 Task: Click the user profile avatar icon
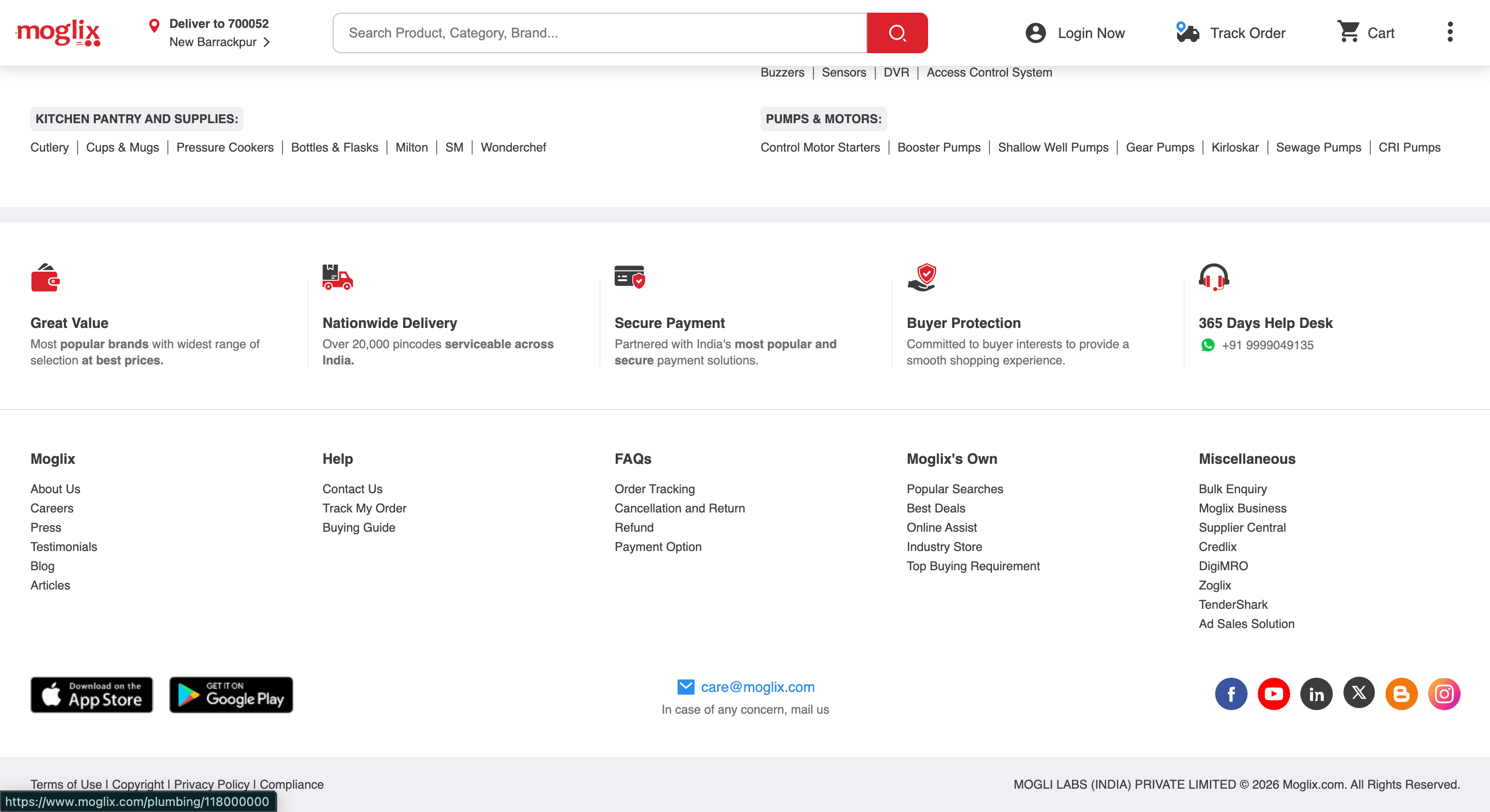[1036, 33]
